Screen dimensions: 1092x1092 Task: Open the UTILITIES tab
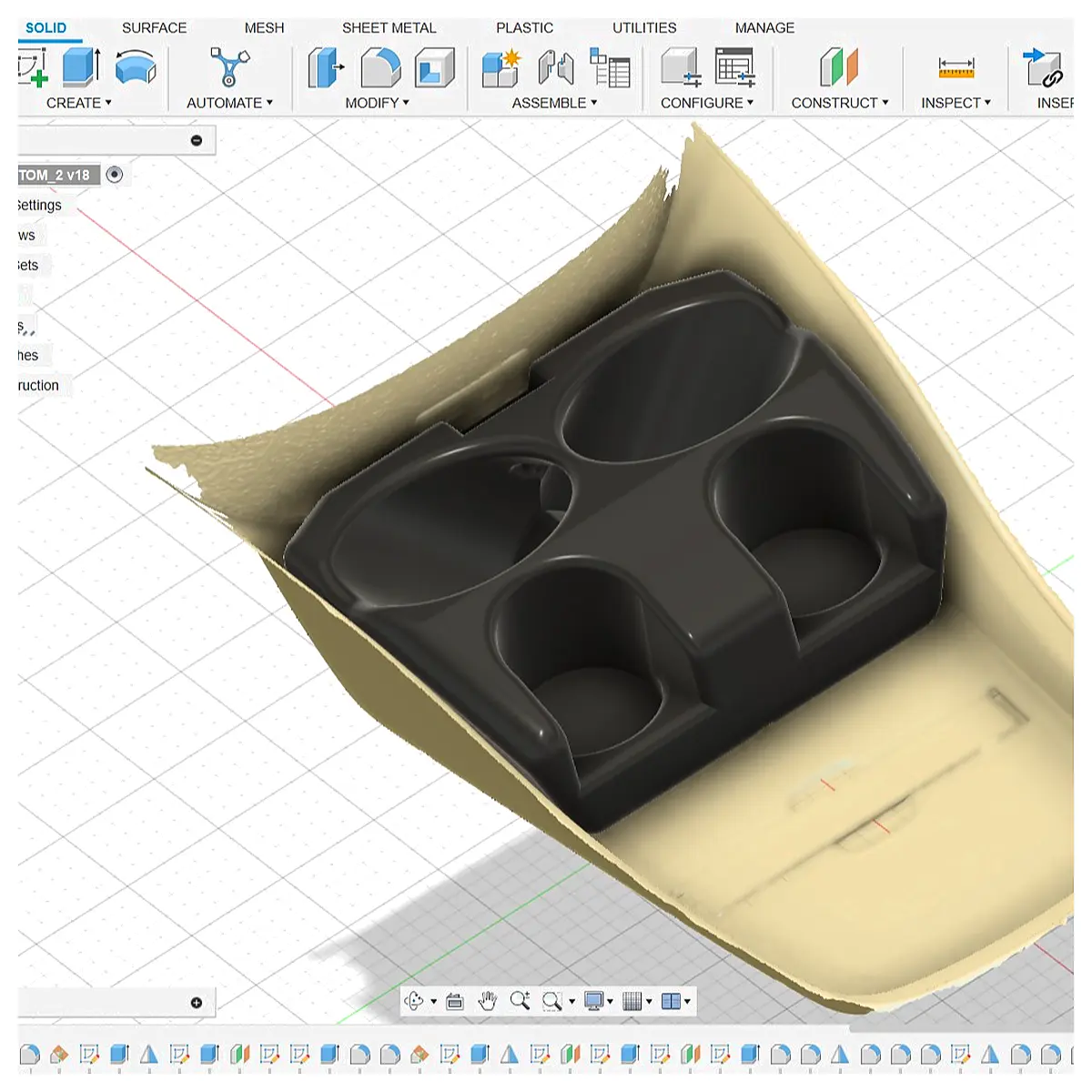click(x=644, y=27)
